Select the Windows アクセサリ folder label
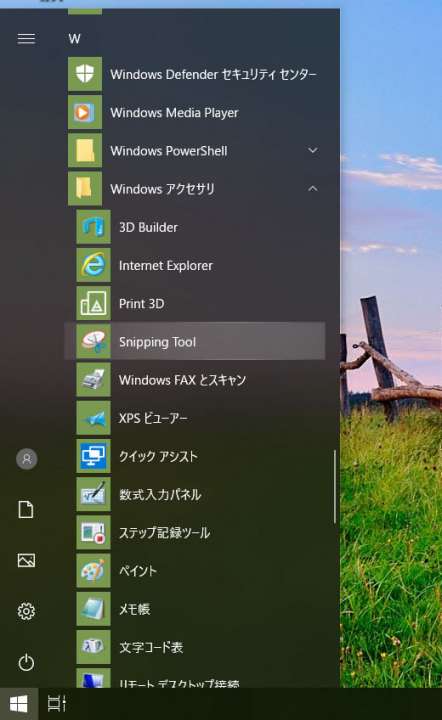This screenshot has width=442, height=720. 162,189
